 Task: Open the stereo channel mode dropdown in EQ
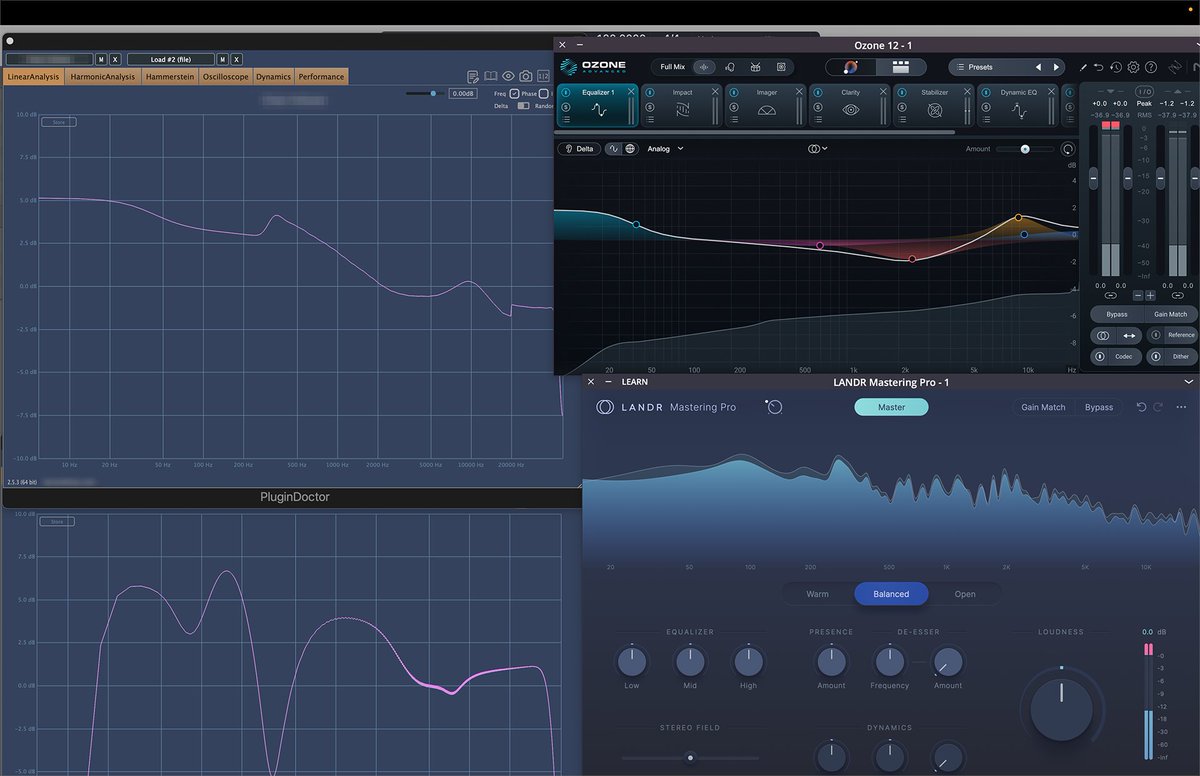coord(818,149)
